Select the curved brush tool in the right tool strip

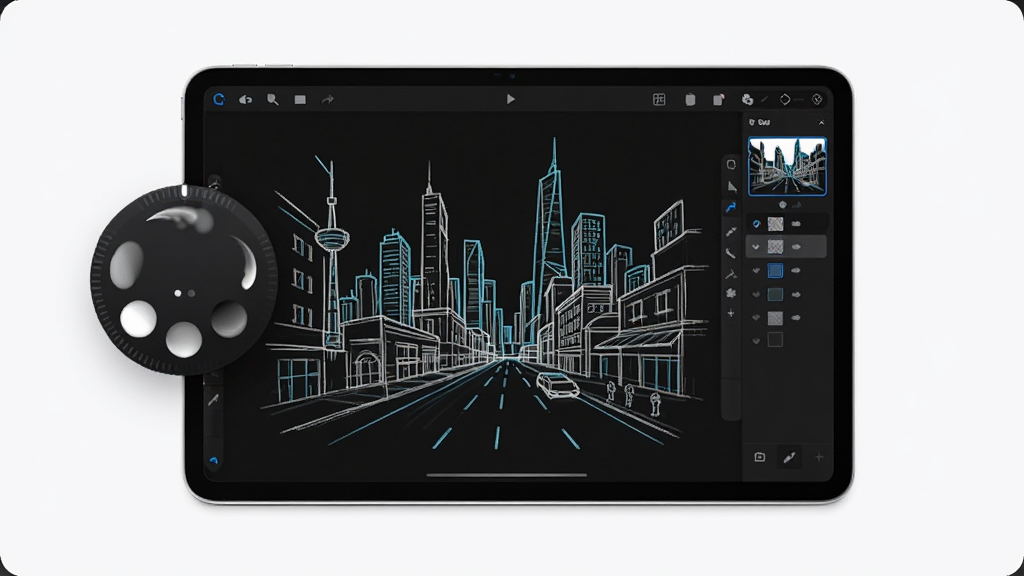[x=731, y=253]
